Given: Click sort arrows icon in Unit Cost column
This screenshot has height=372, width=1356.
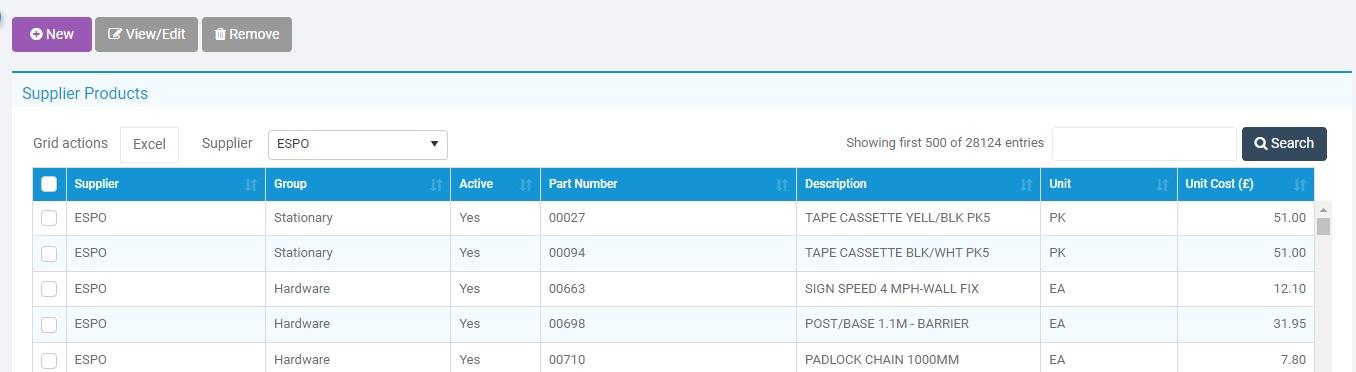Looking at the screenshot, I should click(1300, 185).
